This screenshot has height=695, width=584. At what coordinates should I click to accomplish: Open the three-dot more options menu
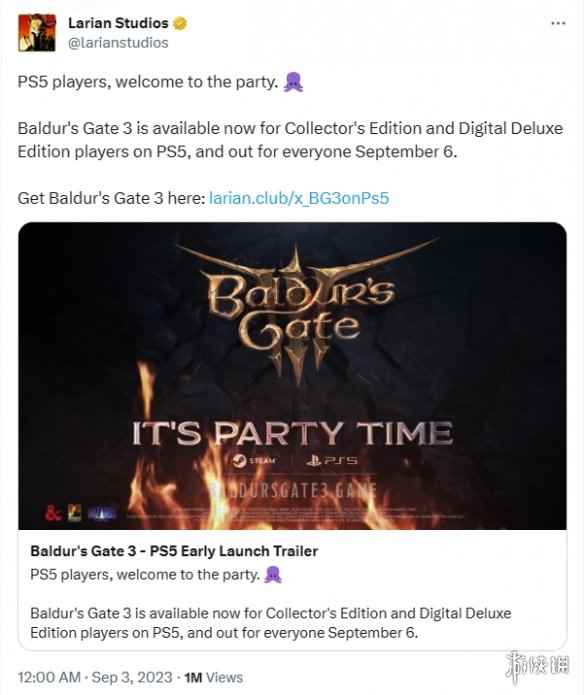(558, 23)
